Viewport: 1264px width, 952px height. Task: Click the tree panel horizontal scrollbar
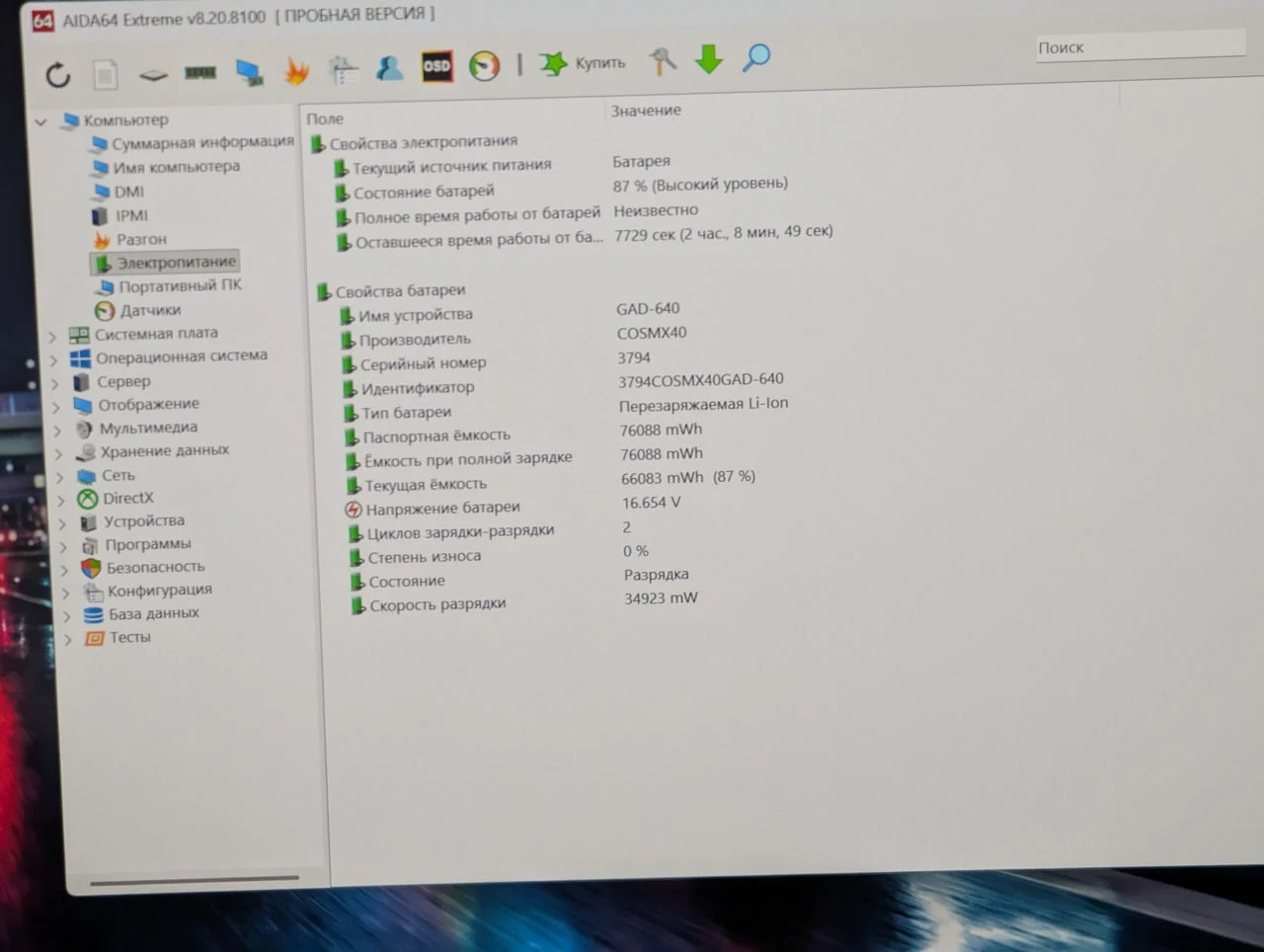[195, 880]
